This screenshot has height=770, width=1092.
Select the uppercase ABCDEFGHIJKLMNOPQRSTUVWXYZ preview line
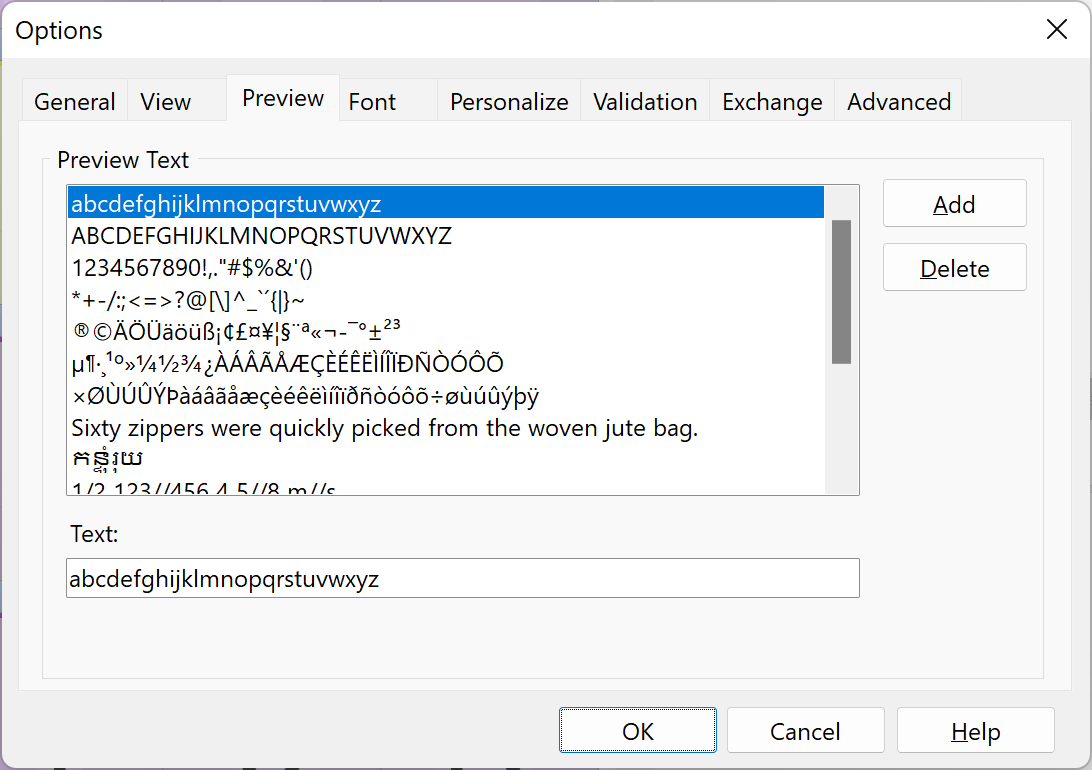(x=262, y=237)
